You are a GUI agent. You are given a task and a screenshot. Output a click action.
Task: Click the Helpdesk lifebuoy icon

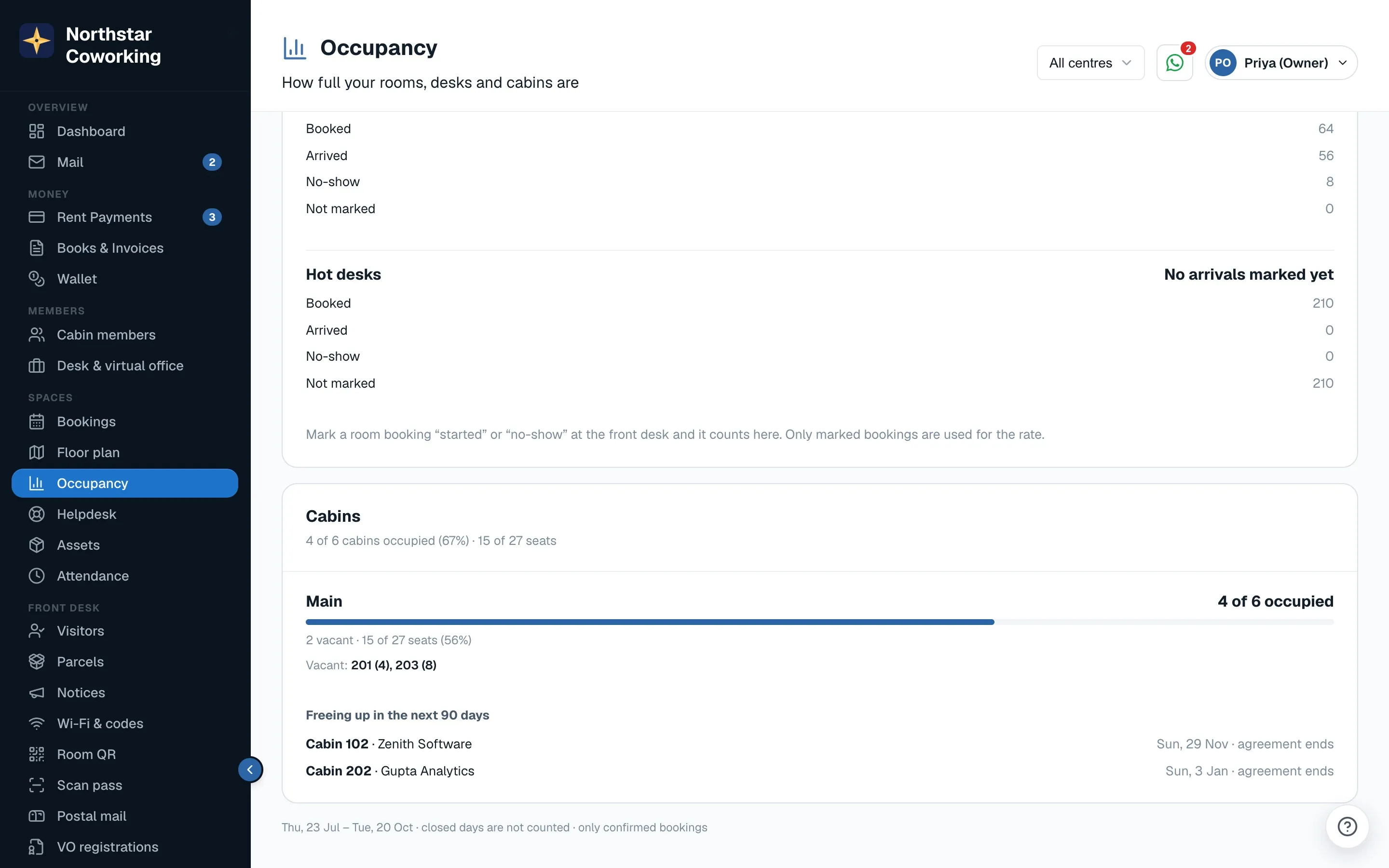point(37,515)
